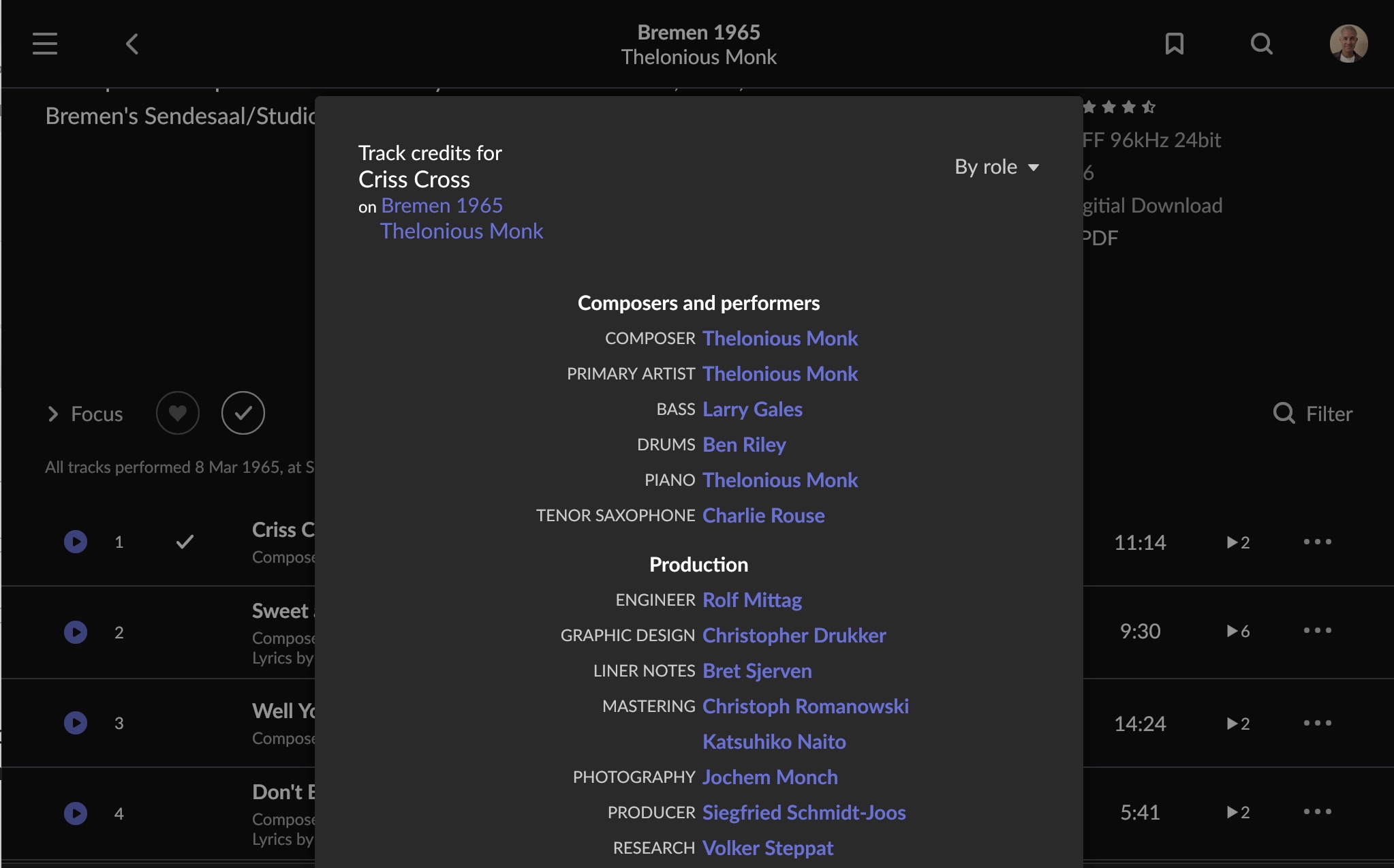The image size is (1394, 868).
Task: Toggle the circled checkmark selection button
Action: pyautogui.click(x=243, y=413)
